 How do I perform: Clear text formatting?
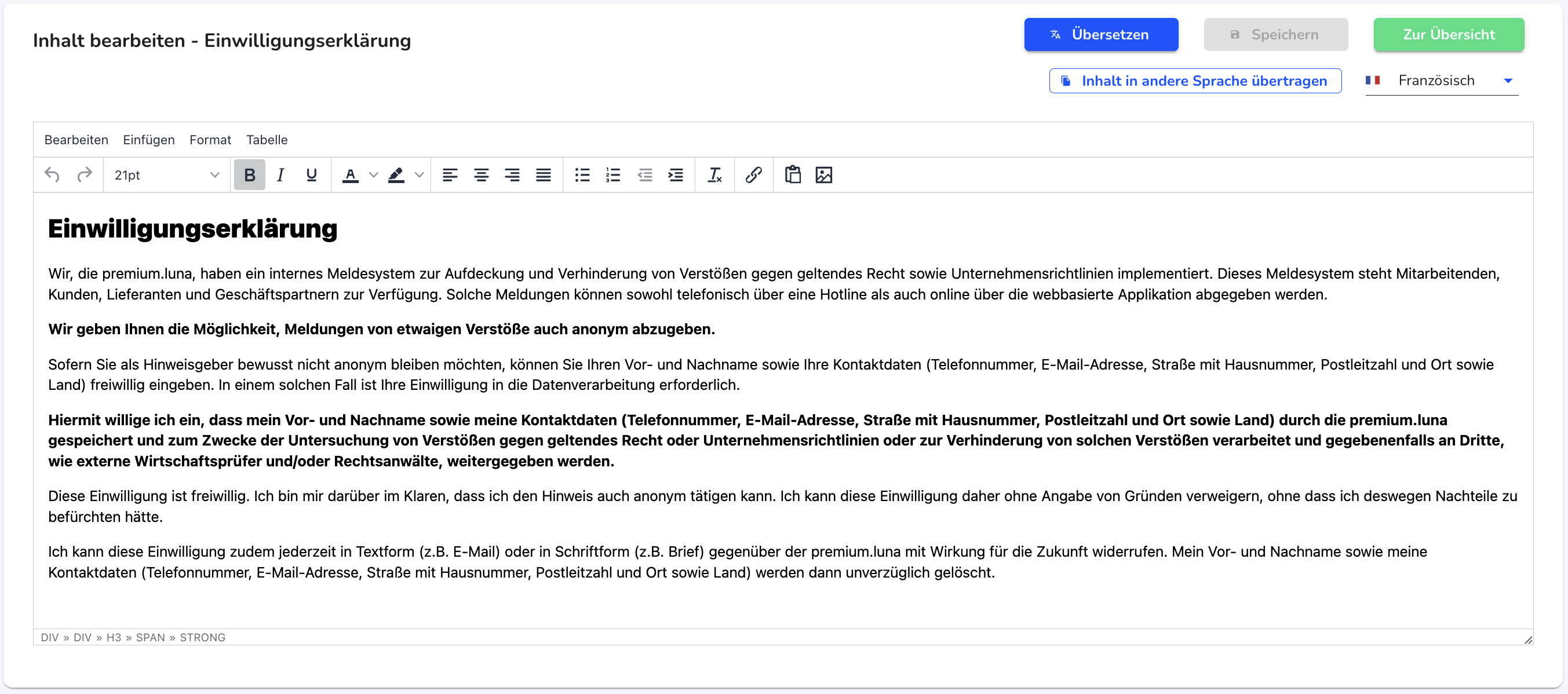(x=714, y=176)
